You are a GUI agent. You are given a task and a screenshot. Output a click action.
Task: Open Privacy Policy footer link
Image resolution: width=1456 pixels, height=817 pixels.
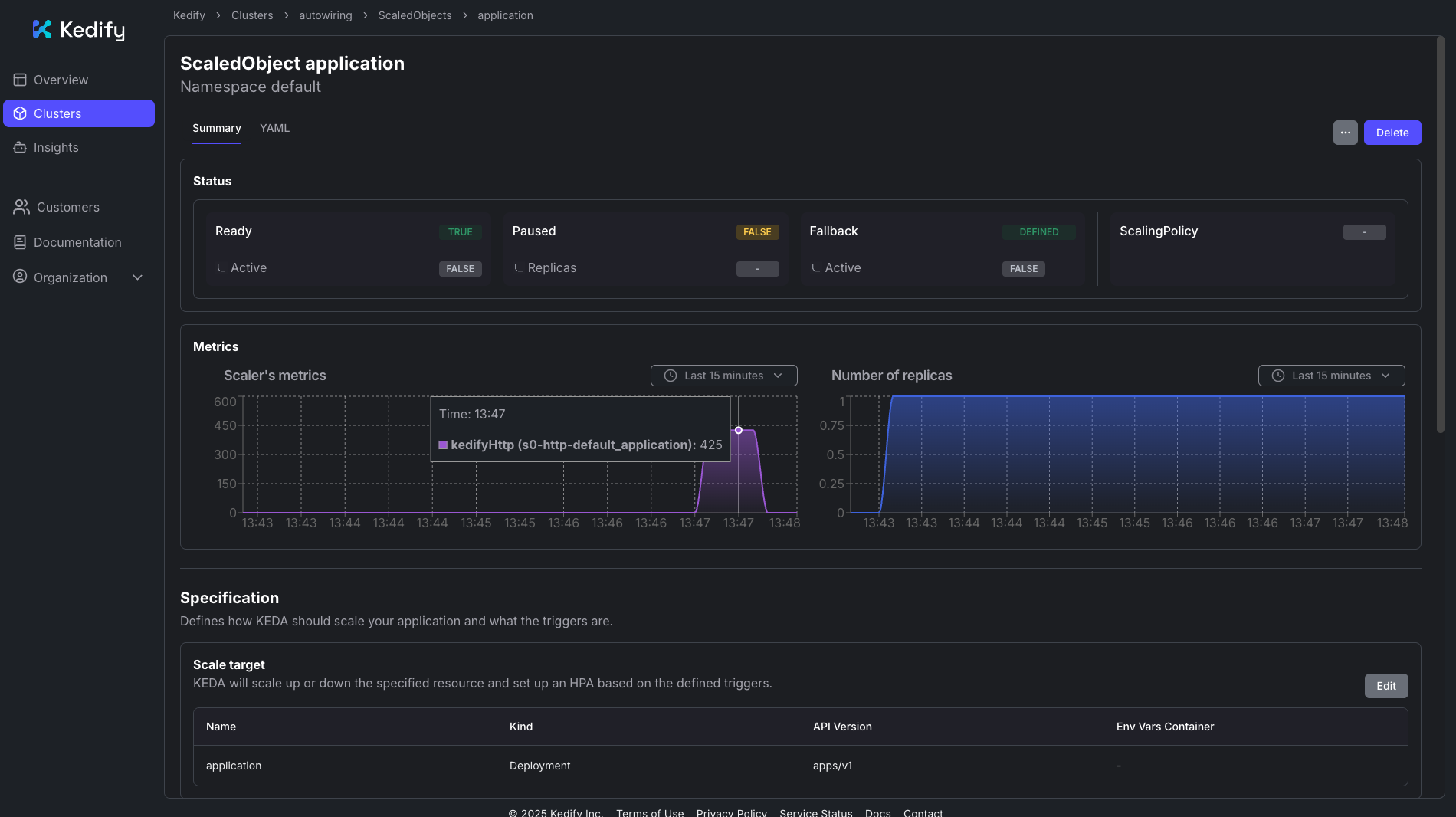[x=731, y=812]
